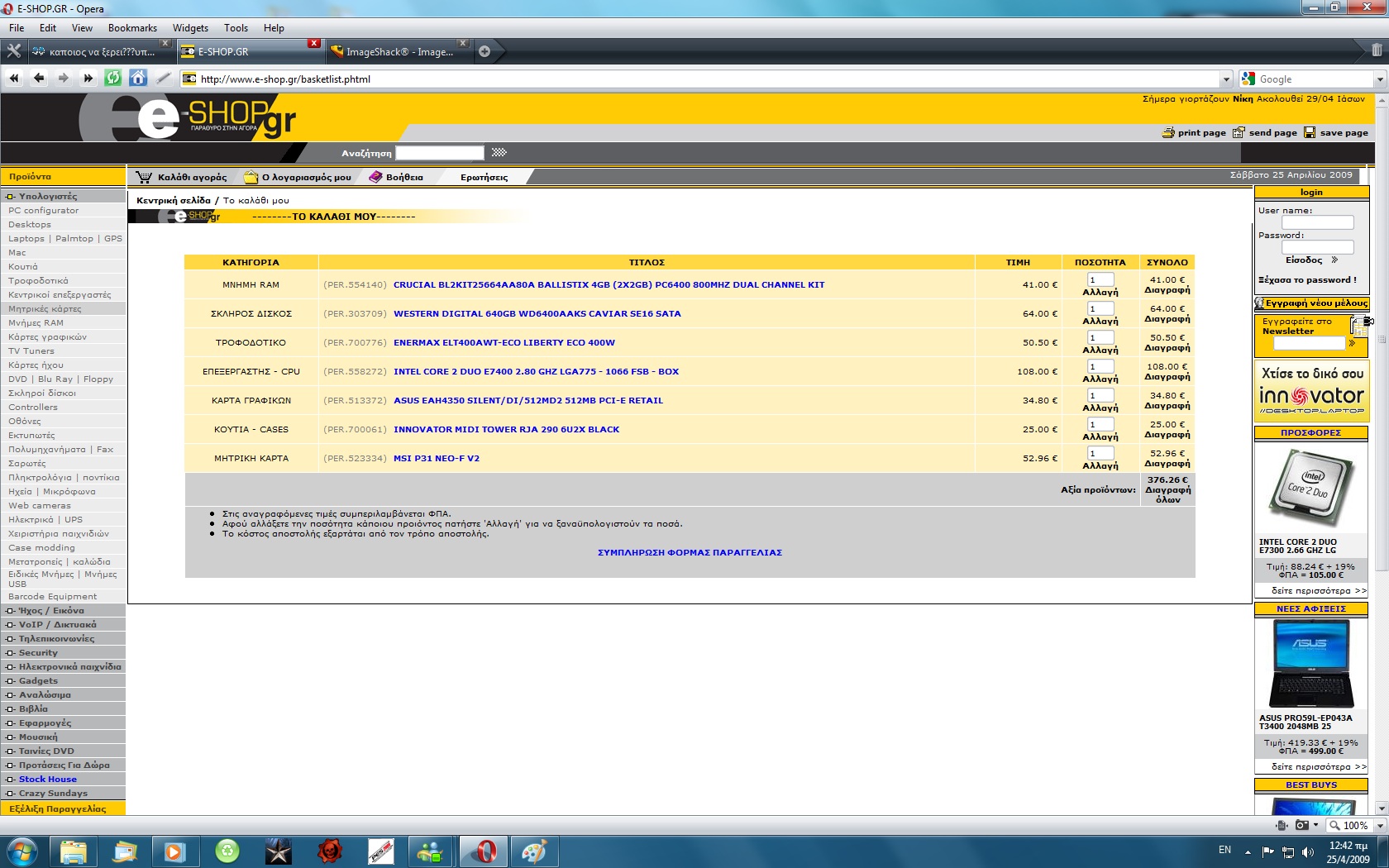
Task: Click the search submit icon next to Αναζήτηση
Action: tap(499, 152)
